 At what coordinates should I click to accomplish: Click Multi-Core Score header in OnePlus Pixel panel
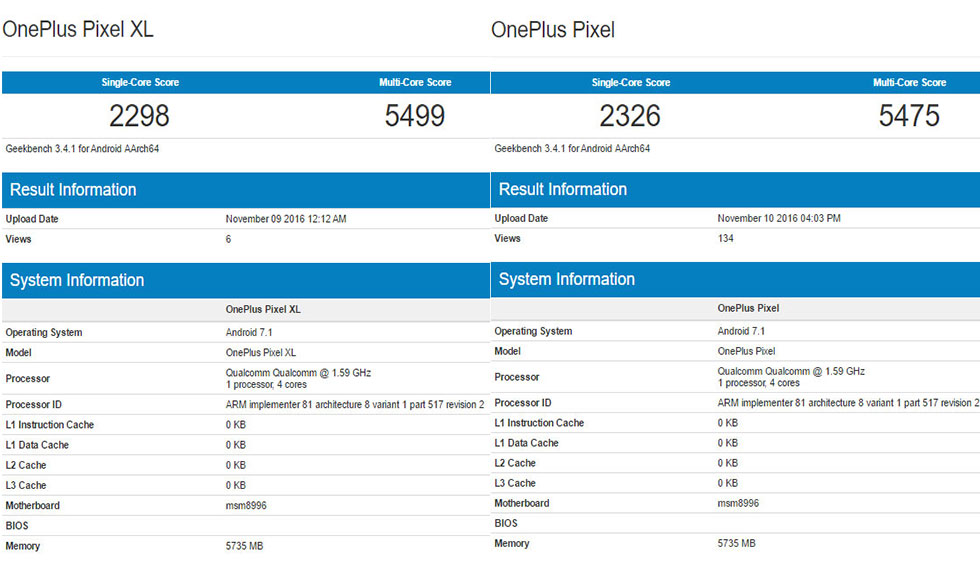pyautogui.click(x=909, y=82)
